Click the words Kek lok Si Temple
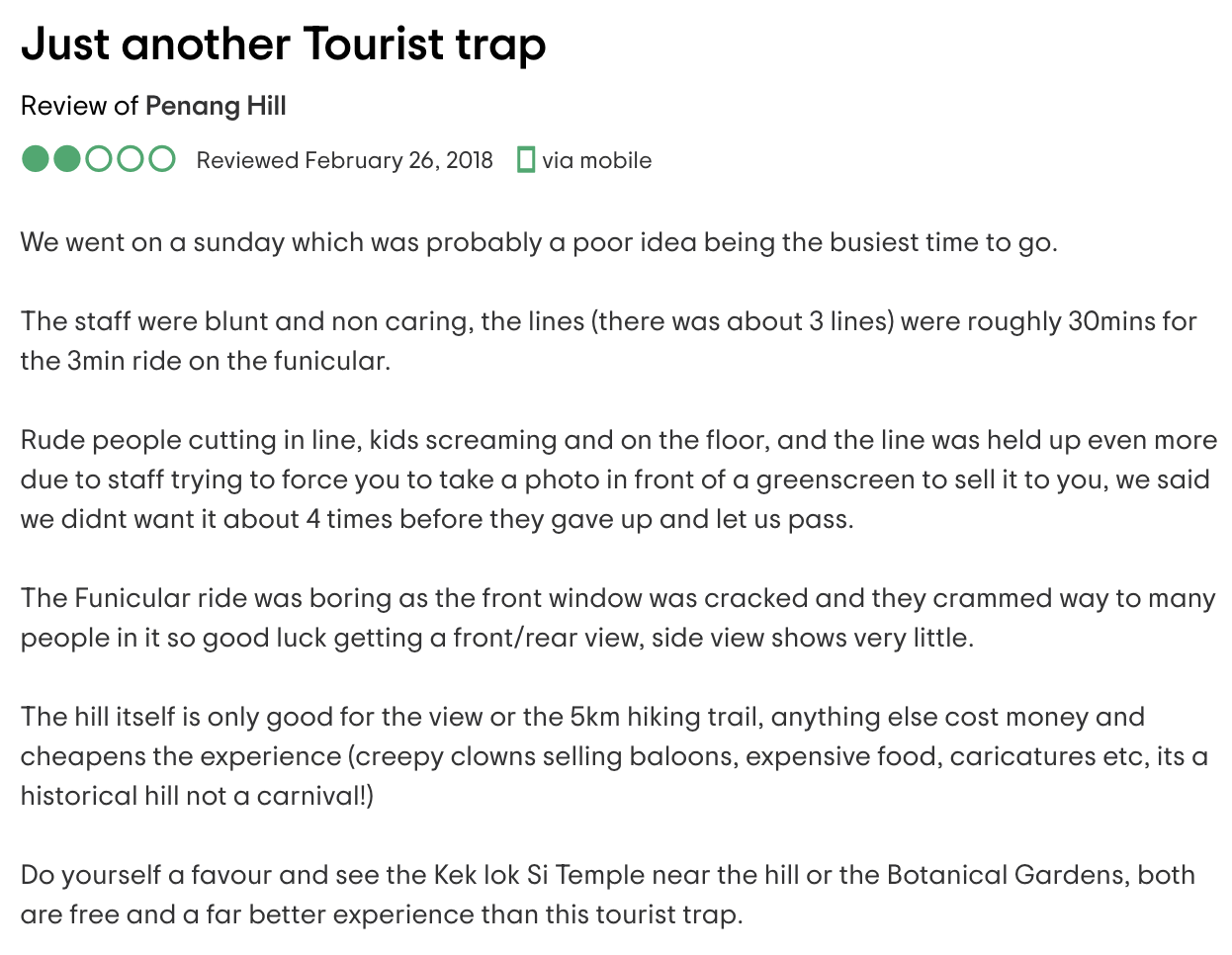 point(541,876)
